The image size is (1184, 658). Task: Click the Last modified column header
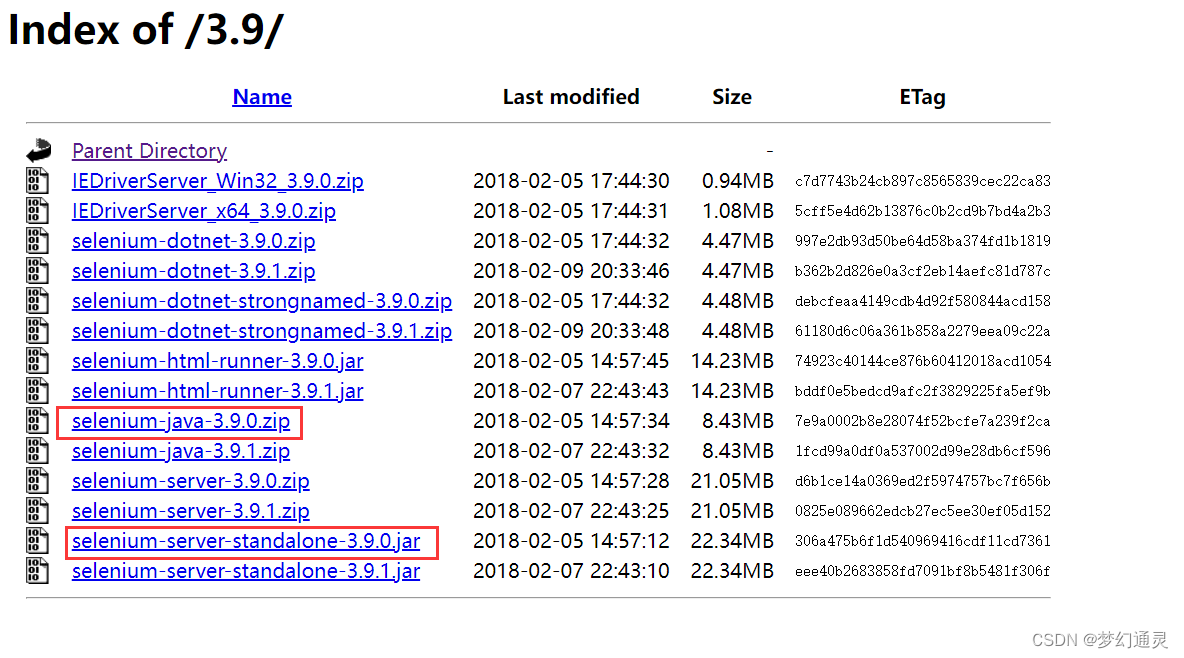[x=571, y=97]
